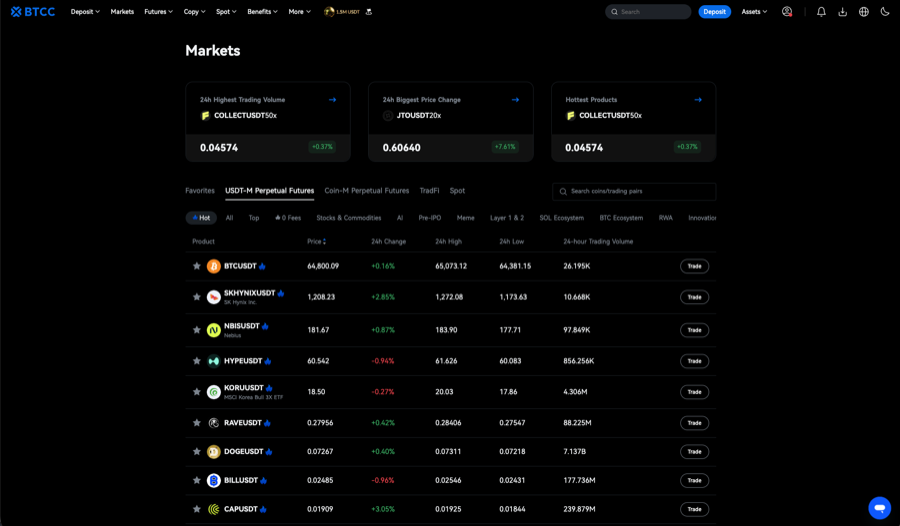
Task: Favorite NBISUSDT with its star
Action: 197,330
